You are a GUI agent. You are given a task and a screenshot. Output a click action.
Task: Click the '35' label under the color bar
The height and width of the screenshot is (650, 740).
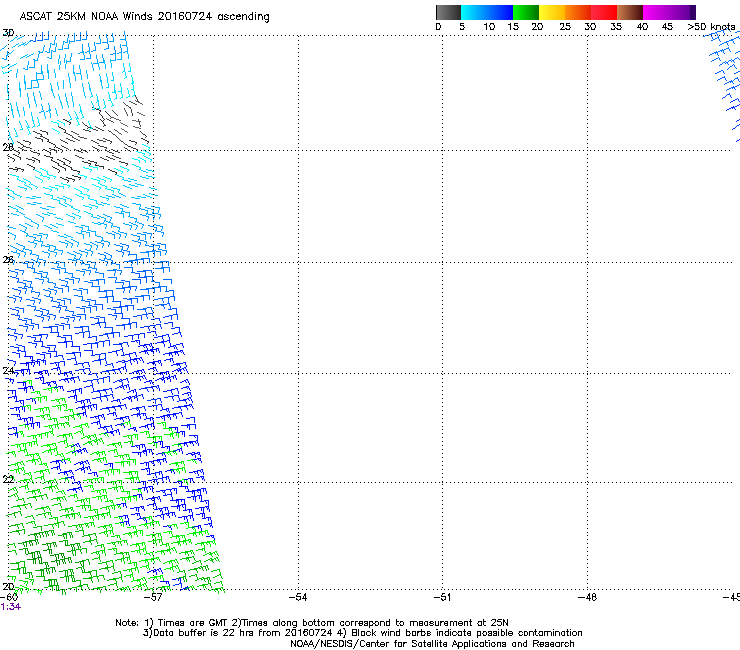tap(616, 26)
